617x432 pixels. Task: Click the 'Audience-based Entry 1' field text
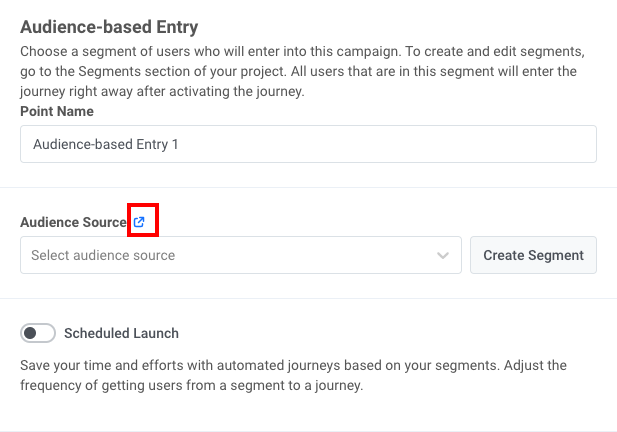pyautogui.click(x=105, y=144)
